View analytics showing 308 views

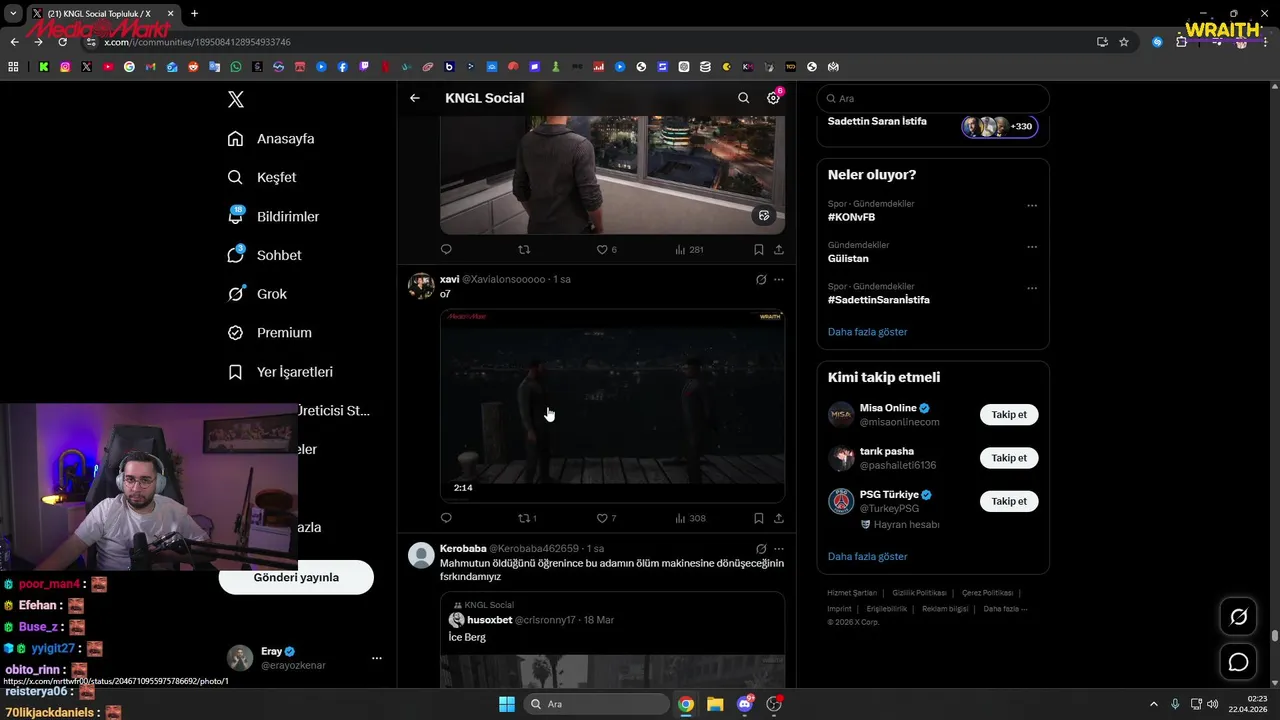pyautogui.click(x=691, y=518)
